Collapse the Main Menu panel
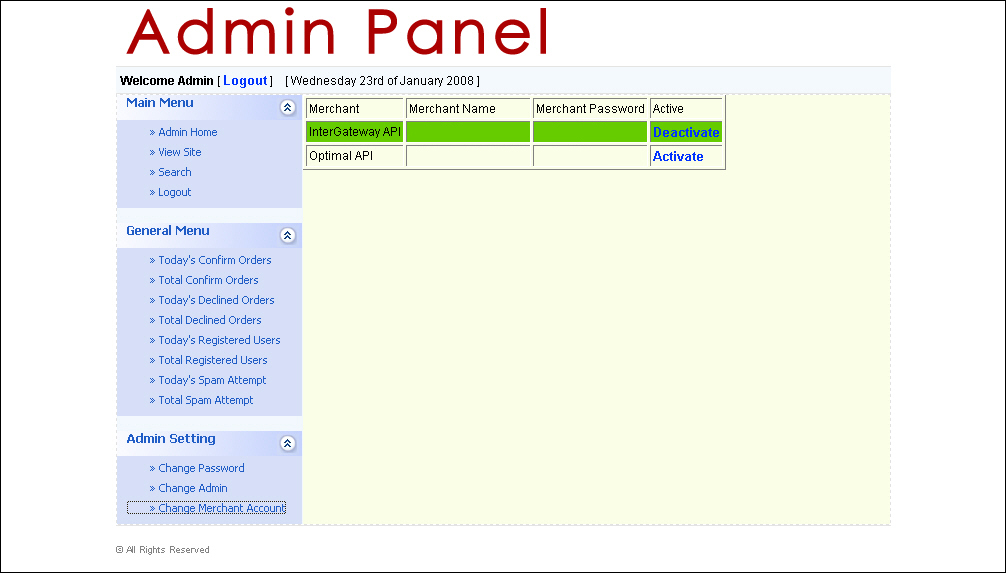 click(x=287, y=107)
